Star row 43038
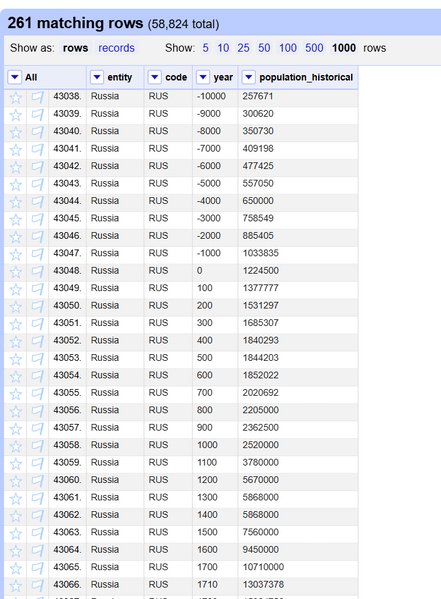The image size is (441, 599). [16, 97]
